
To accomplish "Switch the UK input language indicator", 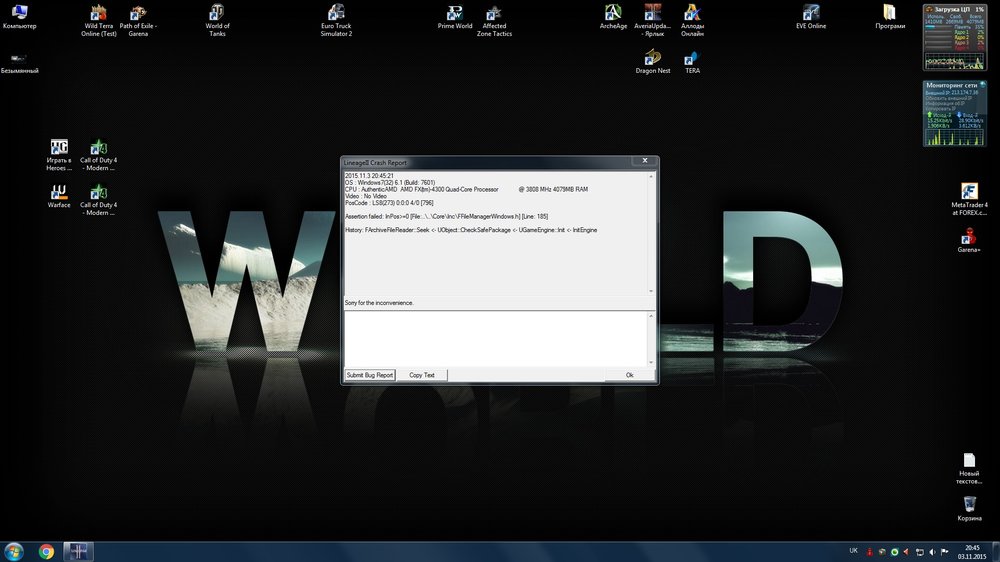I will 853,551.
